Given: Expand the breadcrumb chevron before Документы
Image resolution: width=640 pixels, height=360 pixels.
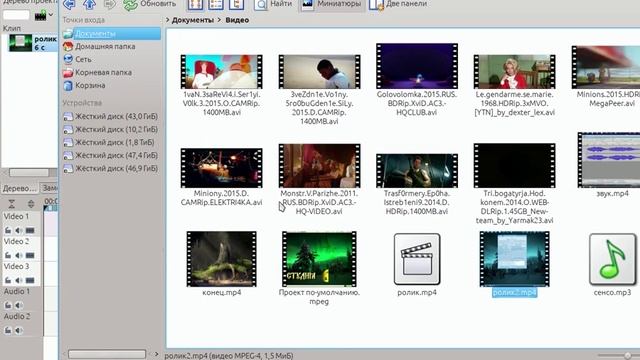Looking at the screenshot, I should 167,20.
